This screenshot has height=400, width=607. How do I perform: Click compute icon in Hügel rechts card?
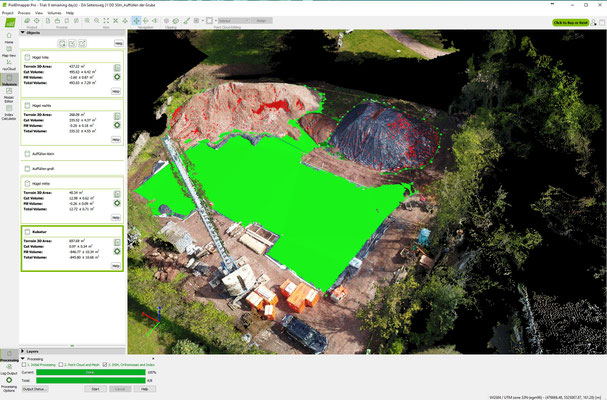point(117,125)
